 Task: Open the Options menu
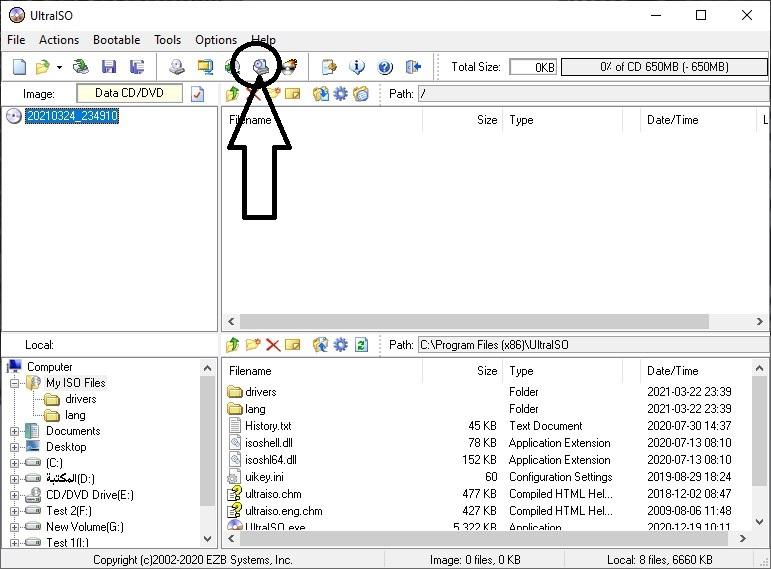click(216, 40)
